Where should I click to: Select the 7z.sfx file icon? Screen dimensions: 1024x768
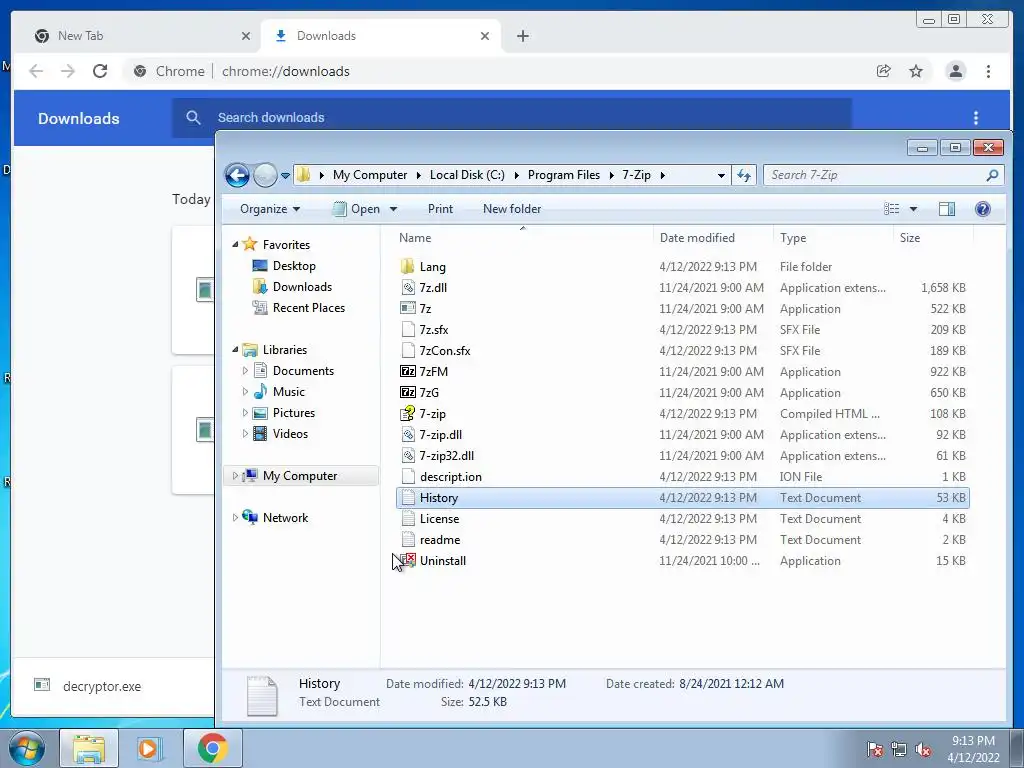click(408, 329)
